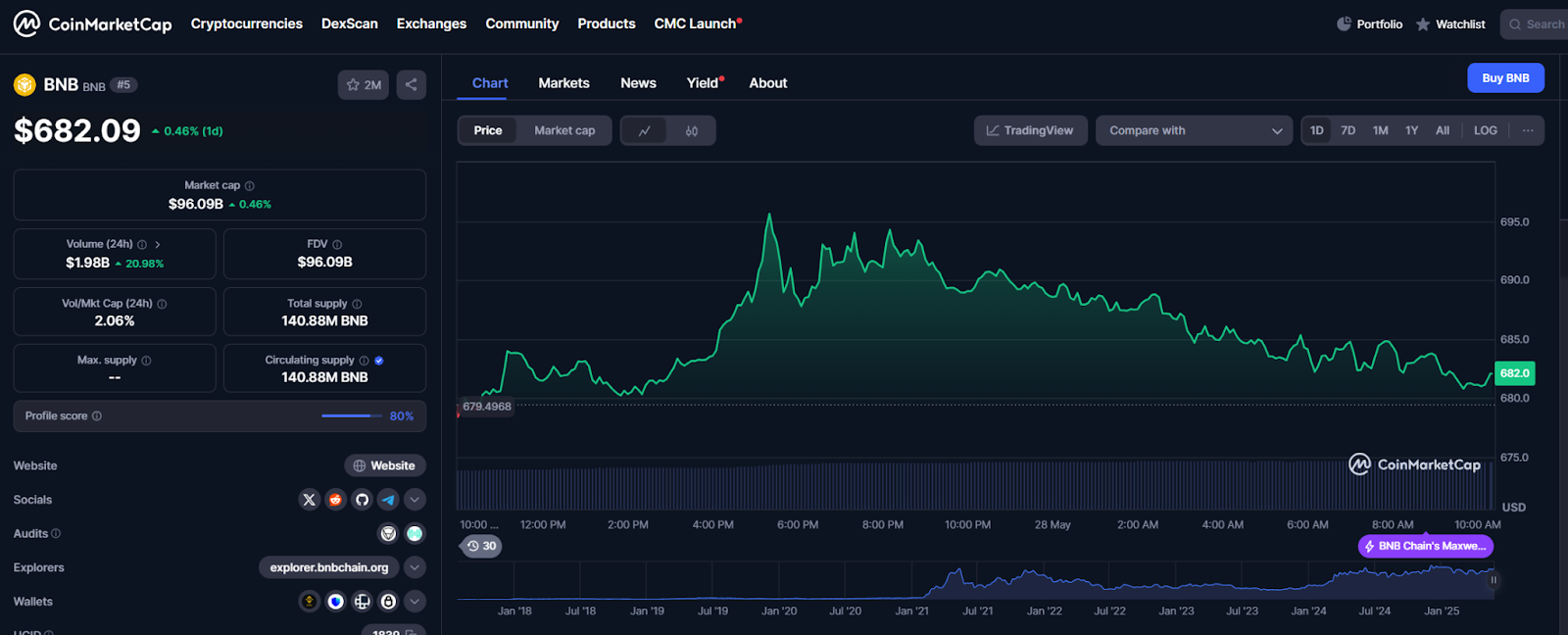The image size is (1568, 635).
Task: Set chart range to 7D
Action: (x=1348, y=130)
